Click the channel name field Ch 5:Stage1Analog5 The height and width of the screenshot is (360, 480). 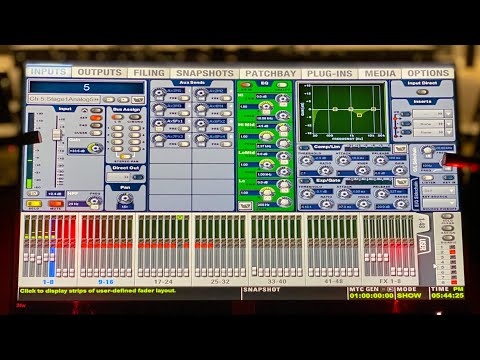point(64,99)
